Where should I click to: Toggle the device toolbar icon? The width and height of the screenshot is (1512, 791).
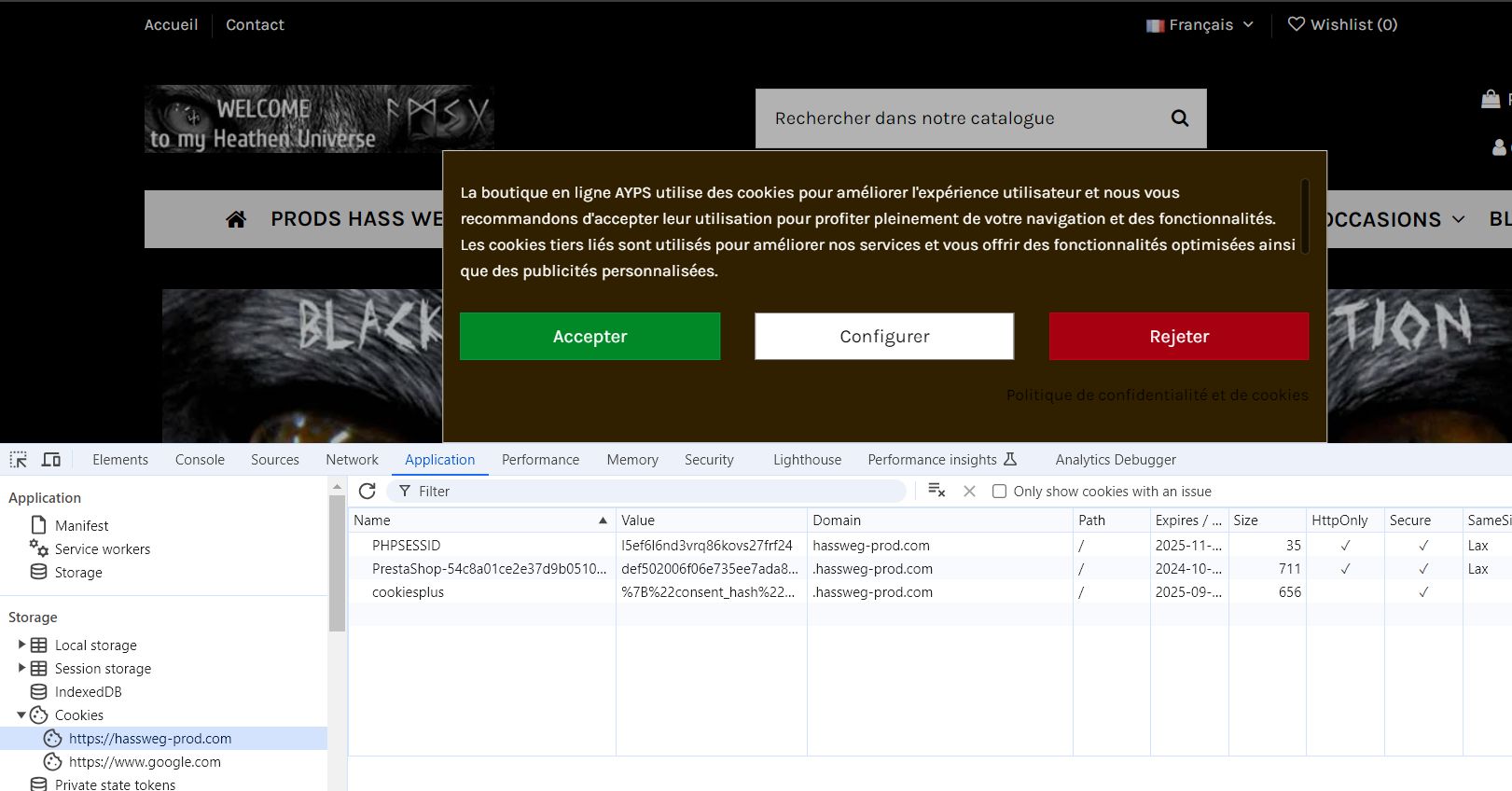51,460
